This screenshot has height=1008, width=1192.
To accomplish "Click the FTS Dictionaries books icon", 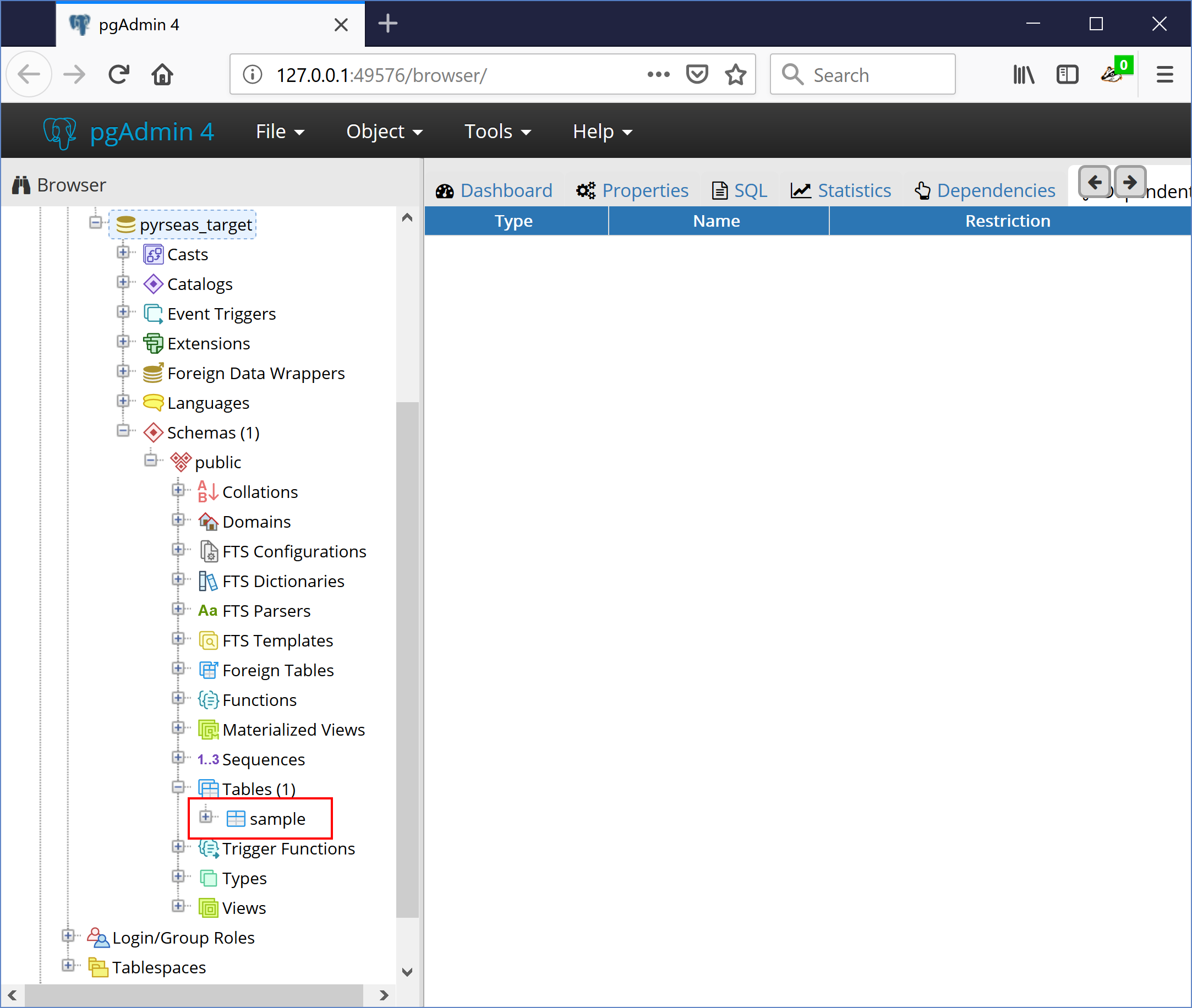I will 208,581.
